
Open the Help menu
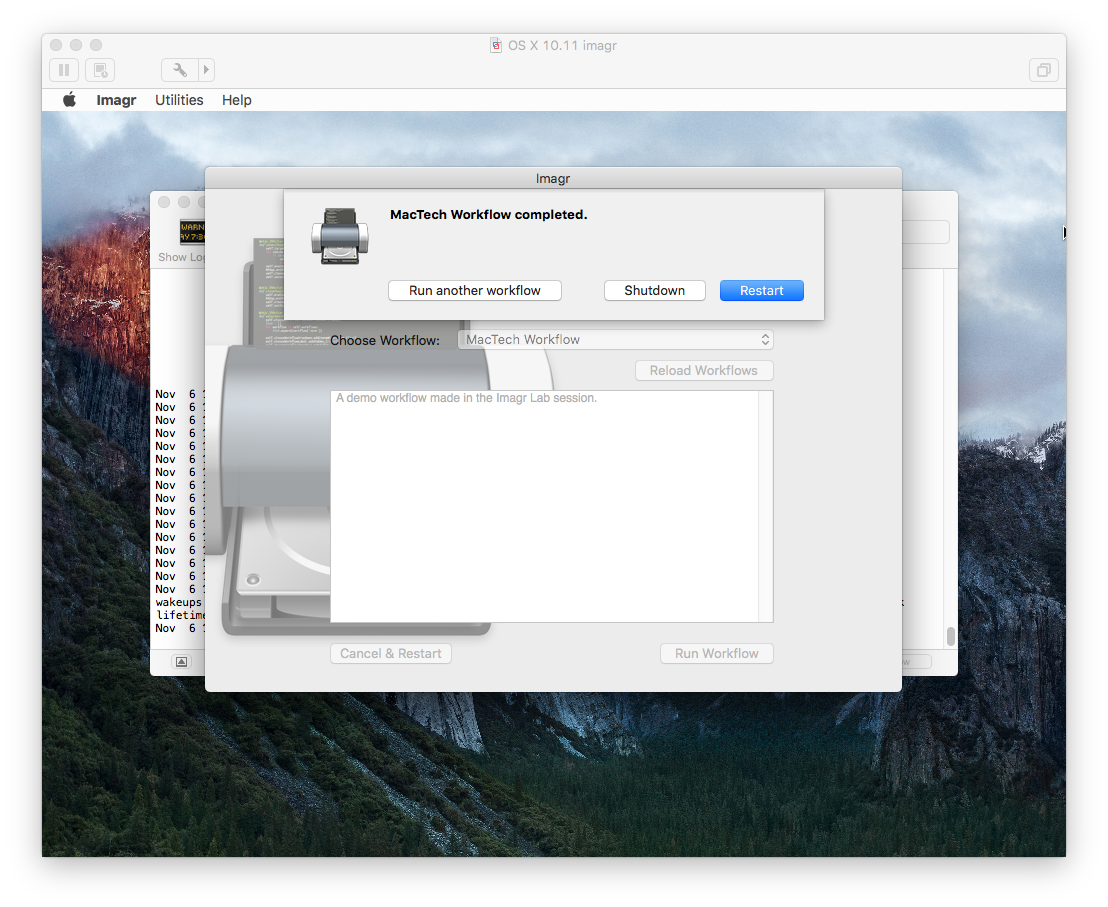tap(237, 100)
